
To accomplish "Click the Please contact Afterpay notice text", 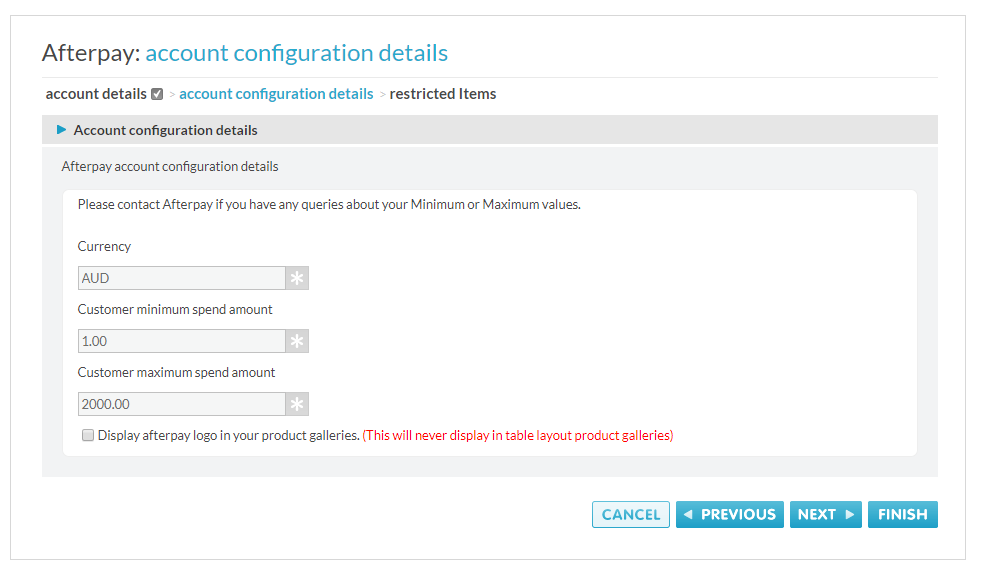I will pyautogui.click(x=329, y=204).
